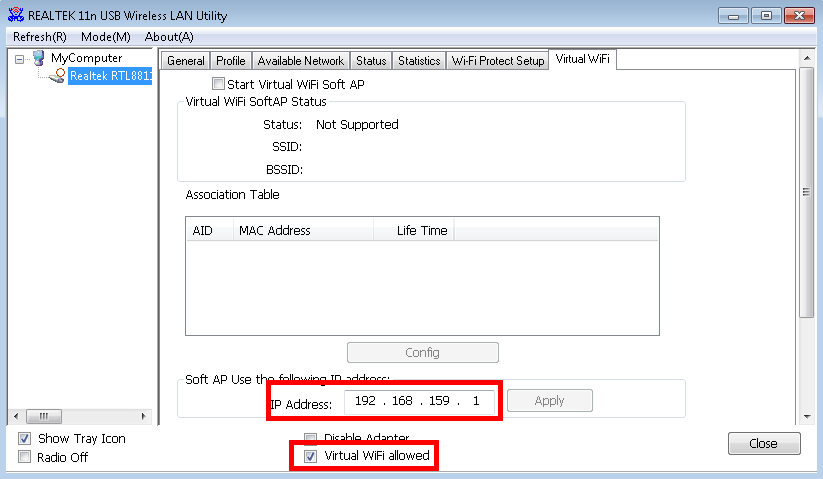
Task: Minimize the Realtek utility window
Action: tap(733, 16)
